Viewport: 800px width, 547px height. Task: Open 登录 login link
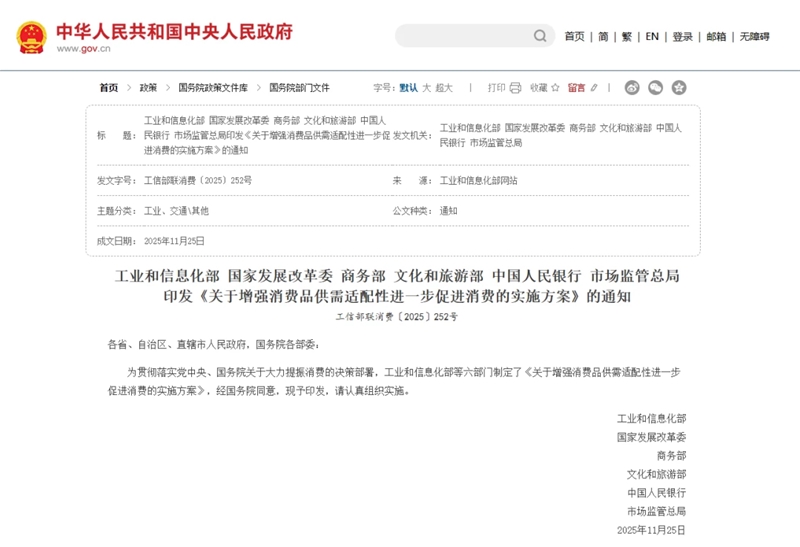[x=682, y=37]
